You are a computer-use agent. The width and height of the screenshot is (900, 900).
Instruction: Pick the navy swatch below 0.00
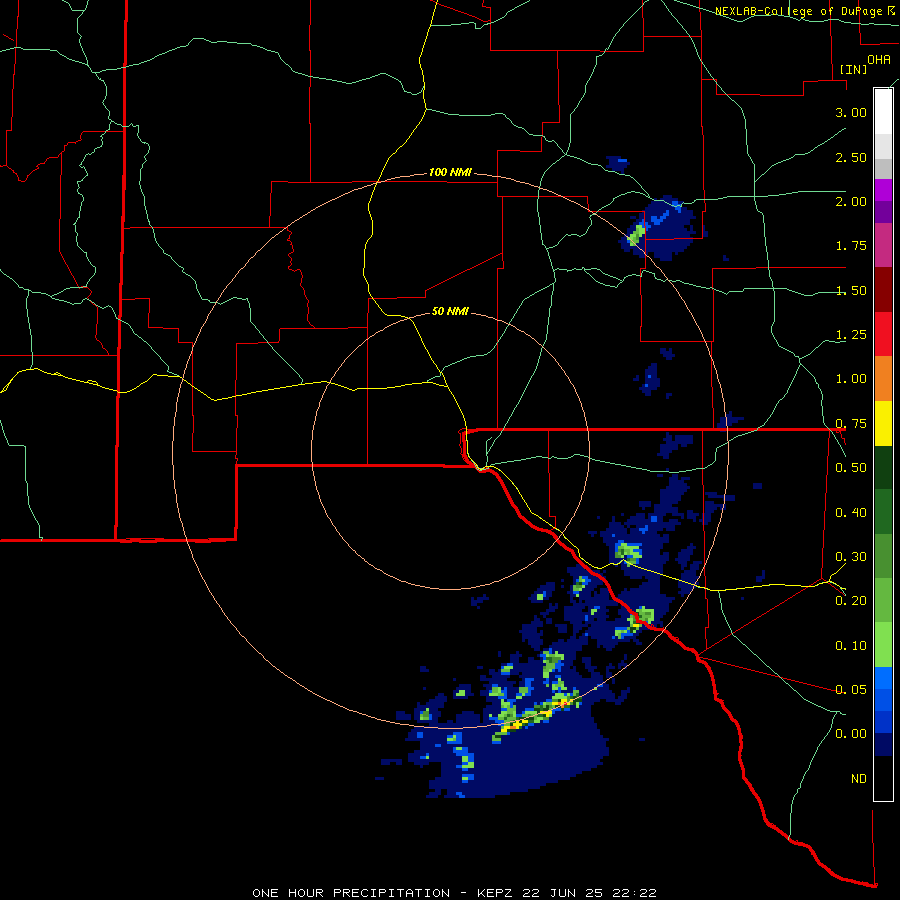click(x=883, y=744)
